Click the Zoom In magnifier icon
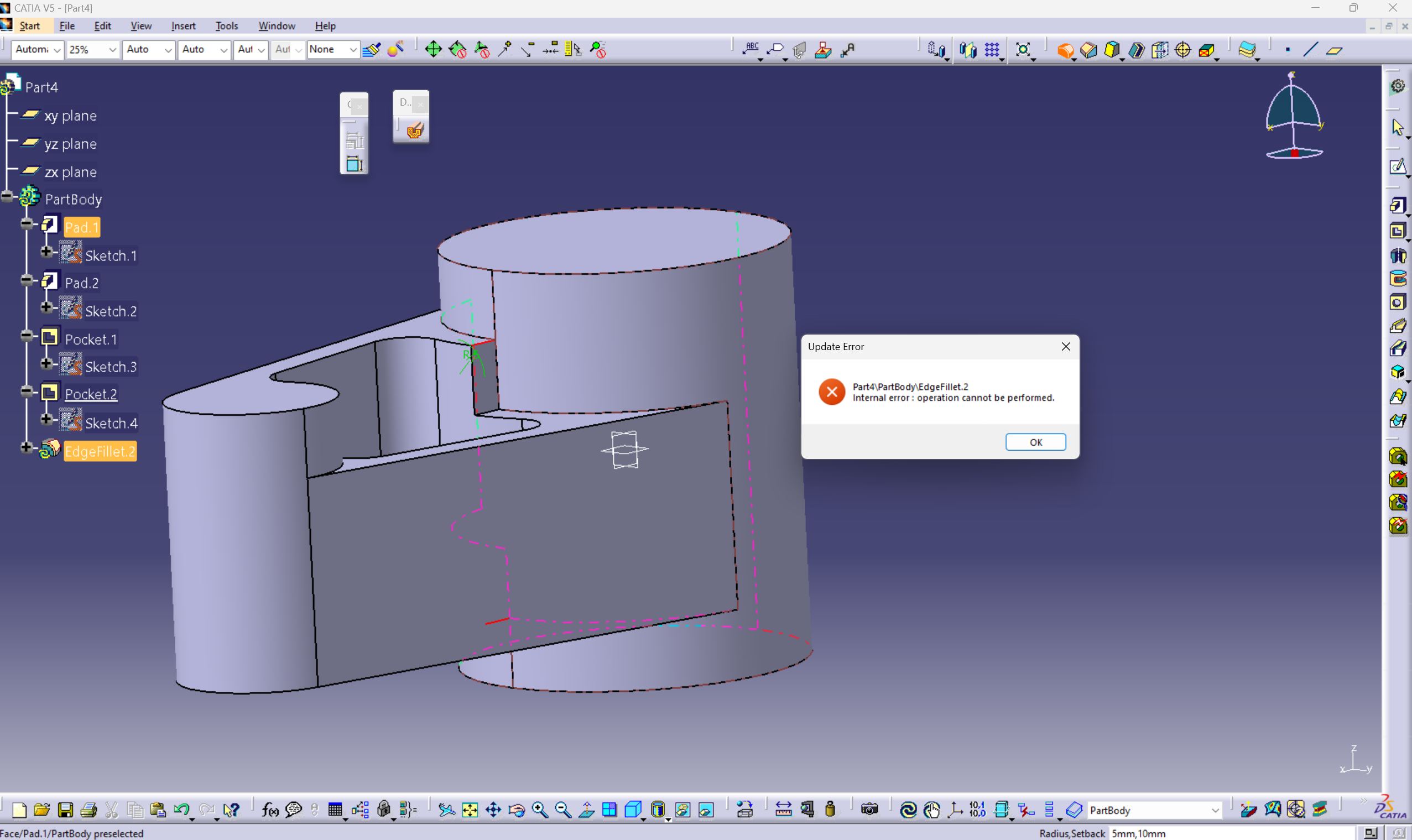The image size is (1412, 840). pos(540,810)
